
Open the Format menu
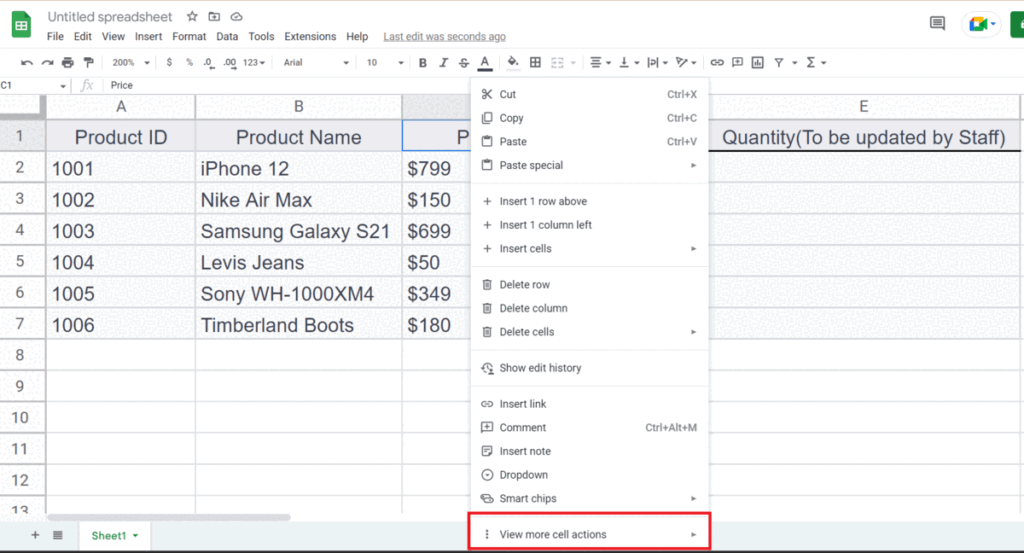point(189,37)
